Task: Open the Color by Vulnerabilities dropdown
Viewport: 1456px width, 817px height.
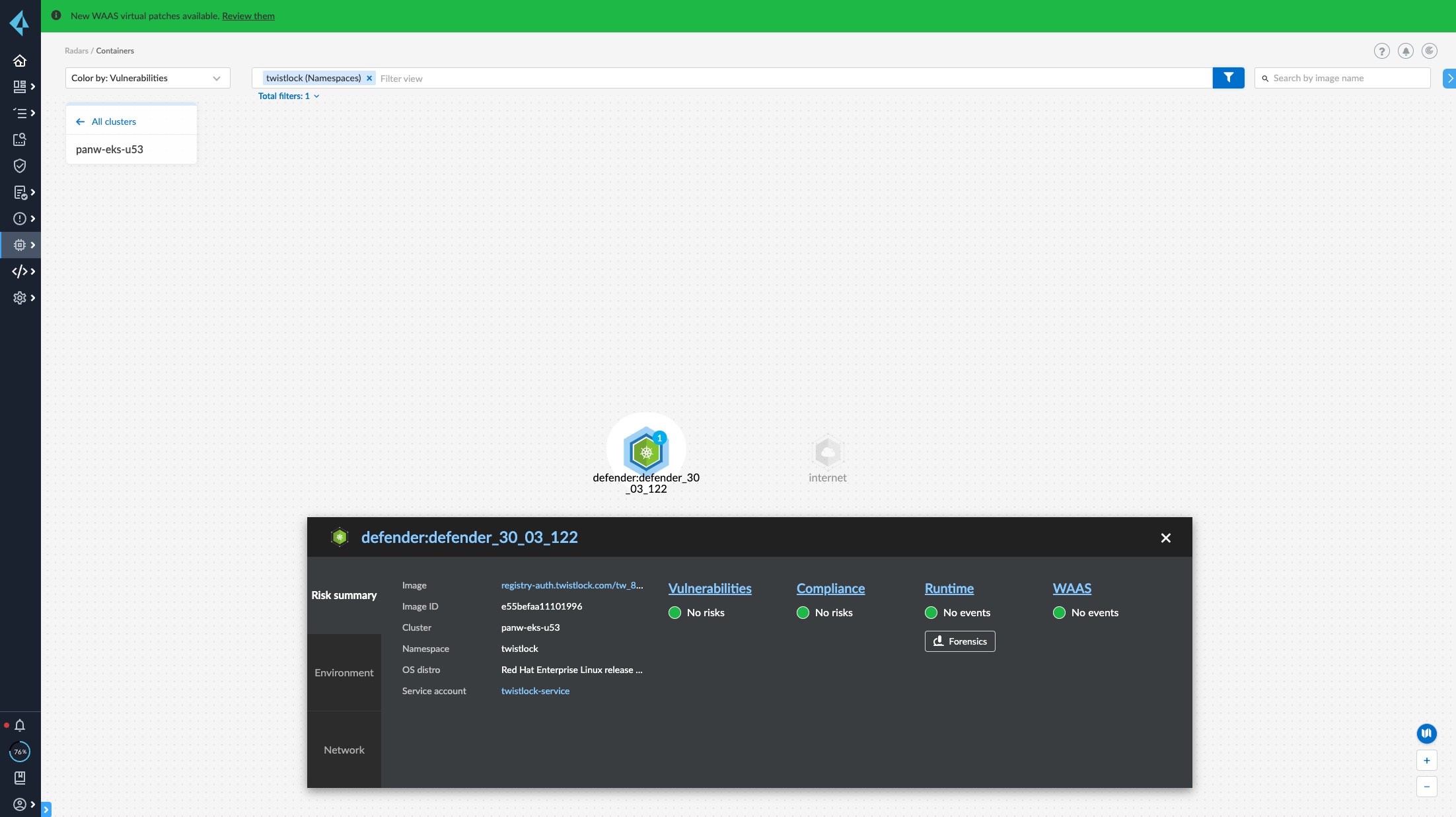Action: [147, 78]
